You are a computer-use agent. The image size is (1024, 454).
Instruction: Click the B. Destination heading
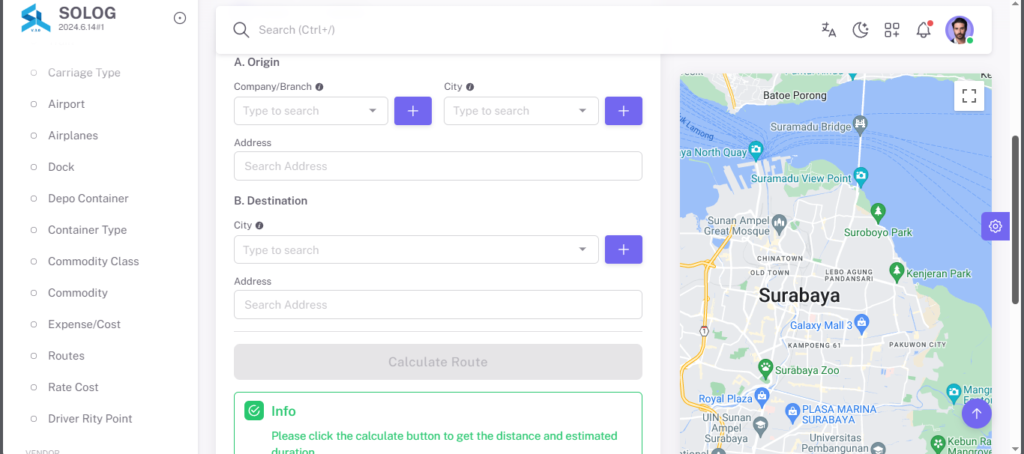click(x=270, y=201)
